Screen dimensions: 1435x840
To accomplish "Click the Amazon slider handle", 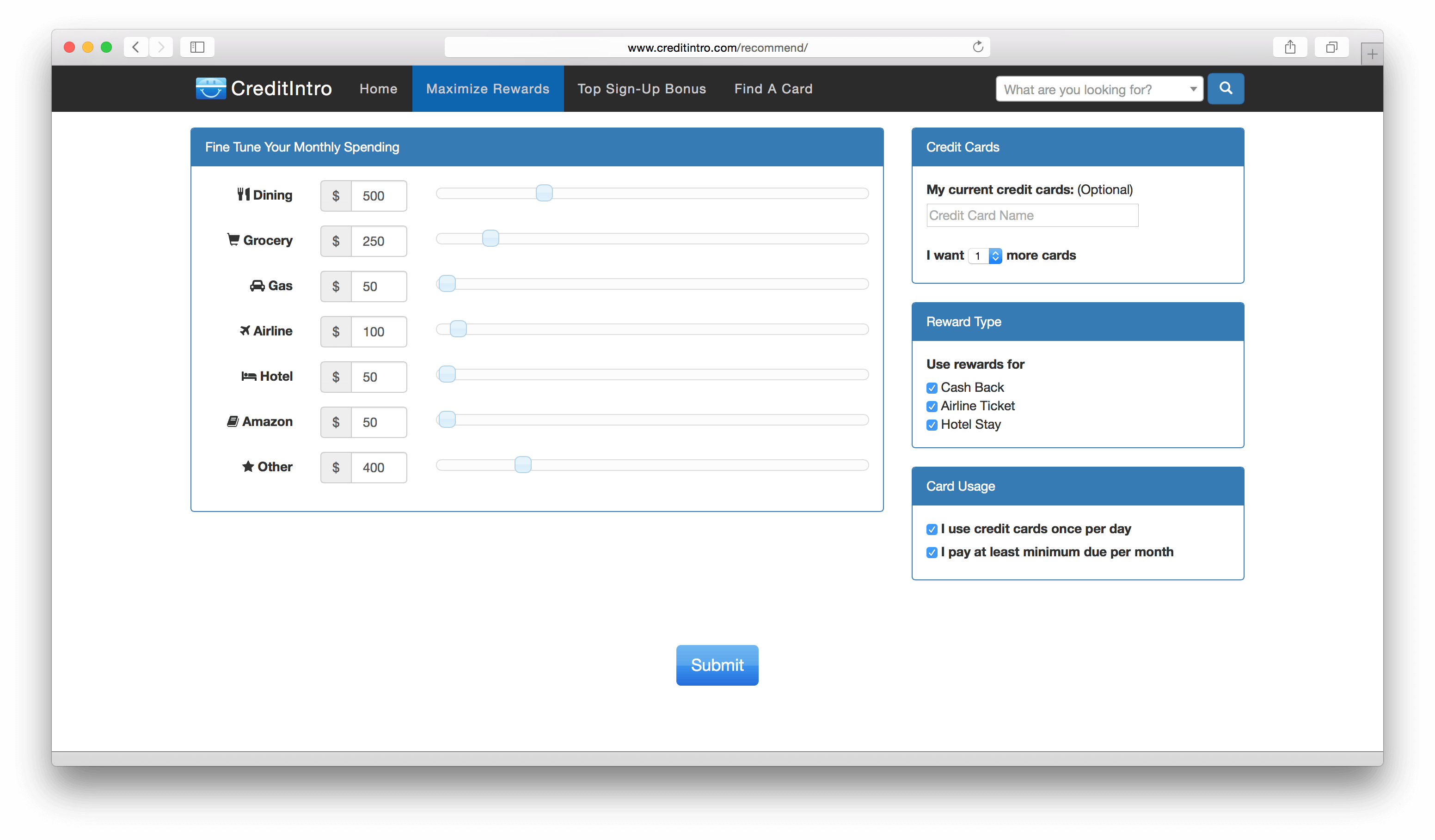I will point(447,420).
